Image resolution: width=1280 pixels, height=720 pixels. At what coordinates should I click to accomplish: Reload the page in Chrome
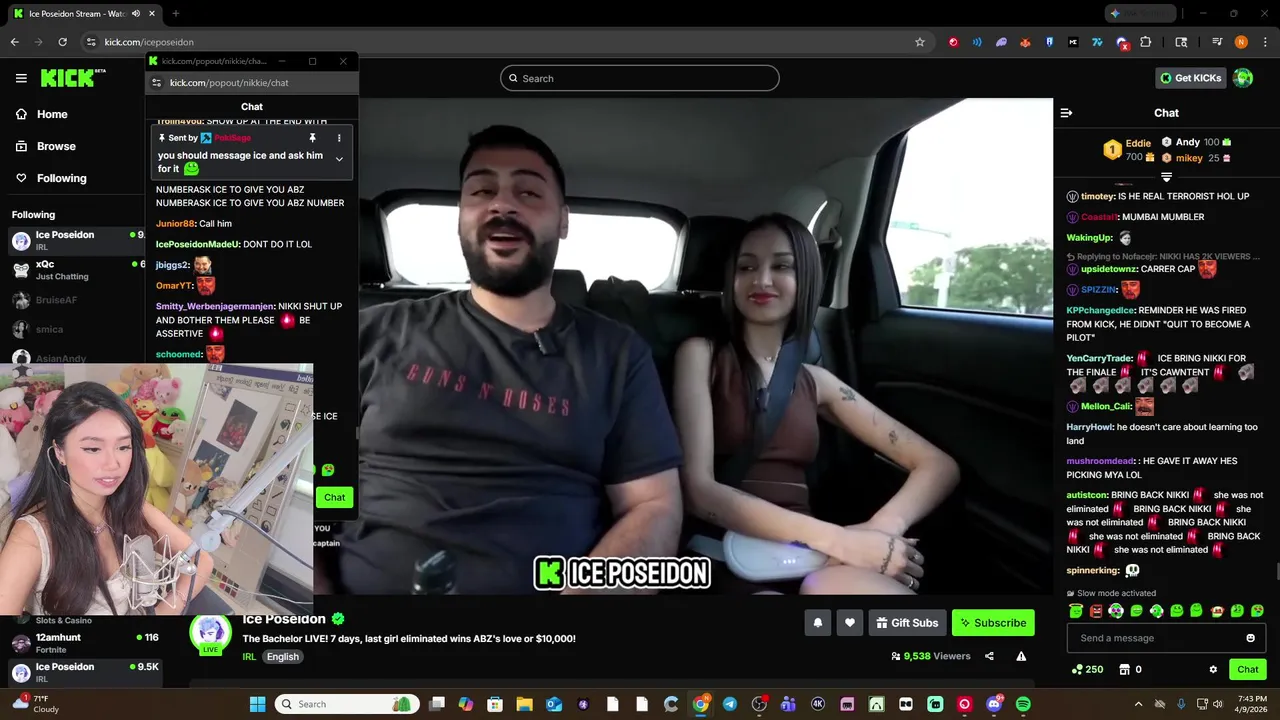(x=62, y=42)
